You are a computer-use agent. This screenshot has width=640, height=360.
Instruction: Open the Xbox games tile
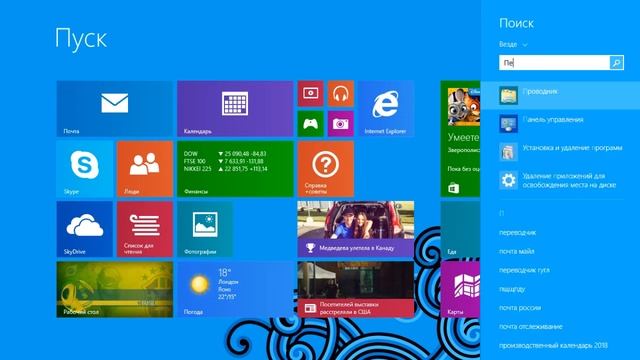pyautogui.click(x=311, y=124)
